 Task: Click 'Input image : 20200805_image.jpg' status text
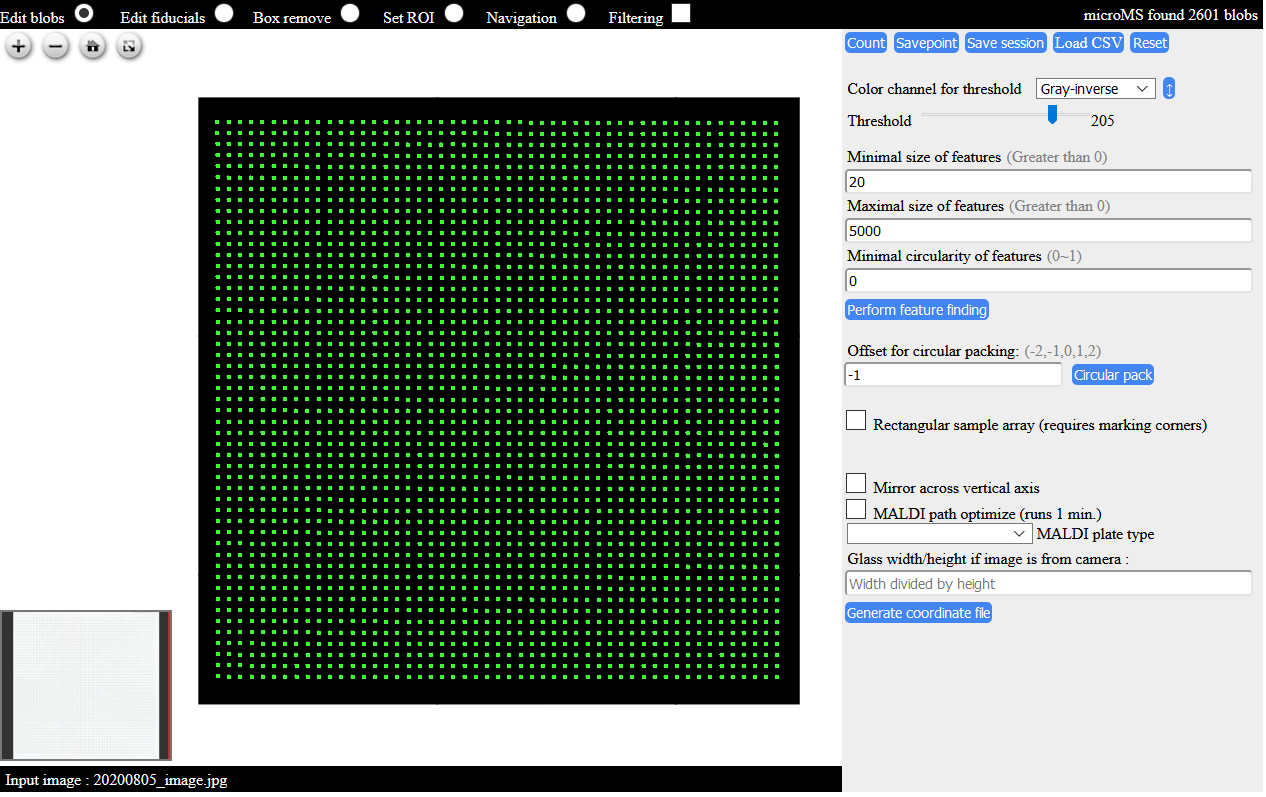[116, 780]
